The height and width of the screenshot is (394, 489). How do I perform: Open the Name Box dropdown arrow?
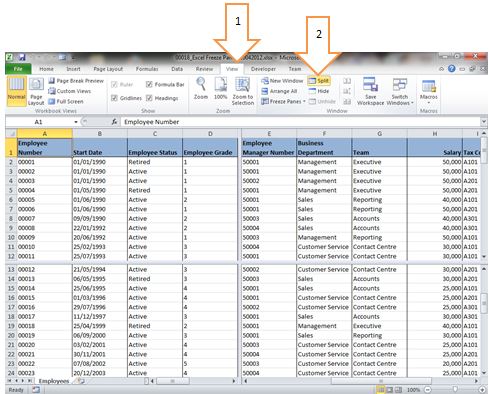pos(76,122)
